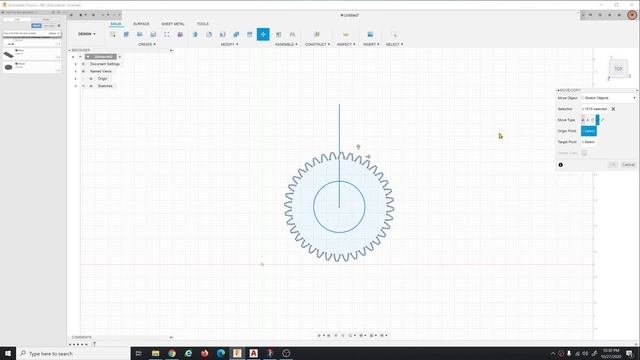Select the purple Create Form icon
Viewport: 640px width, 360px height.
click(x=180, y=35)
